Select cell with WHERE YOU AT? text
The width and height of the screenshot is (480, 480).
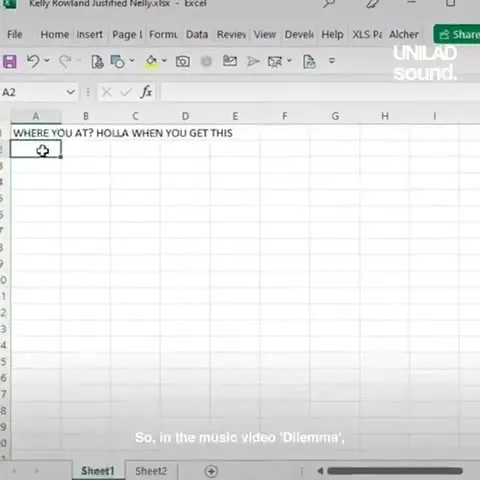point(36,133)
